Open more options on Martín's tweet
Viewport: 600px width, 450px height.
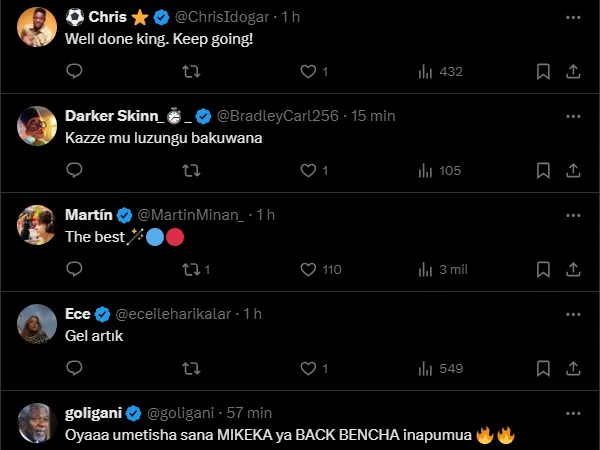571,214
